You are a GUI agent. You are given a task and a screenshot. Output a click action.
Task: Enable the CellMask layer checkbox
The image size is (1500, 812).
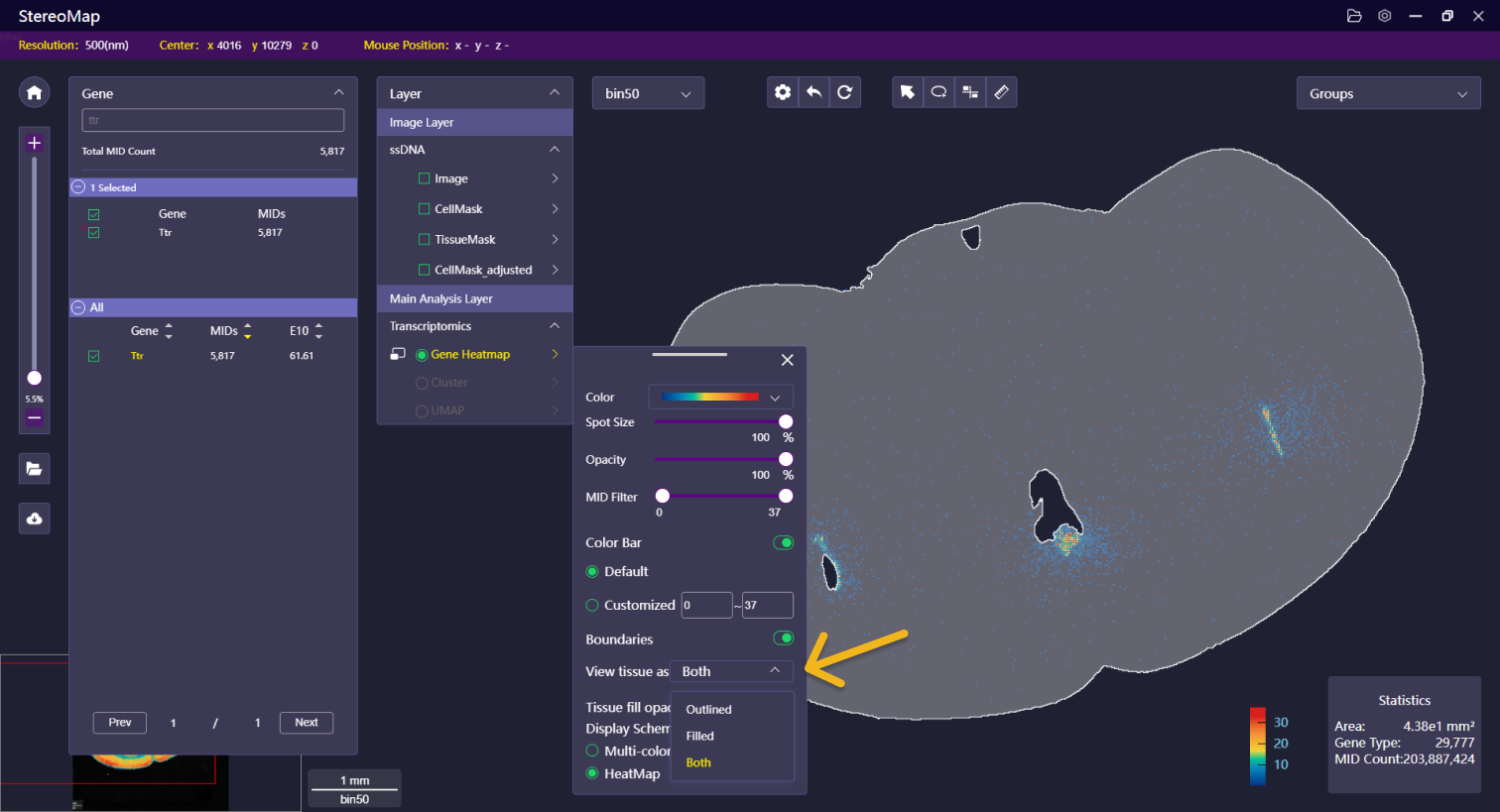tap(425, 209)
